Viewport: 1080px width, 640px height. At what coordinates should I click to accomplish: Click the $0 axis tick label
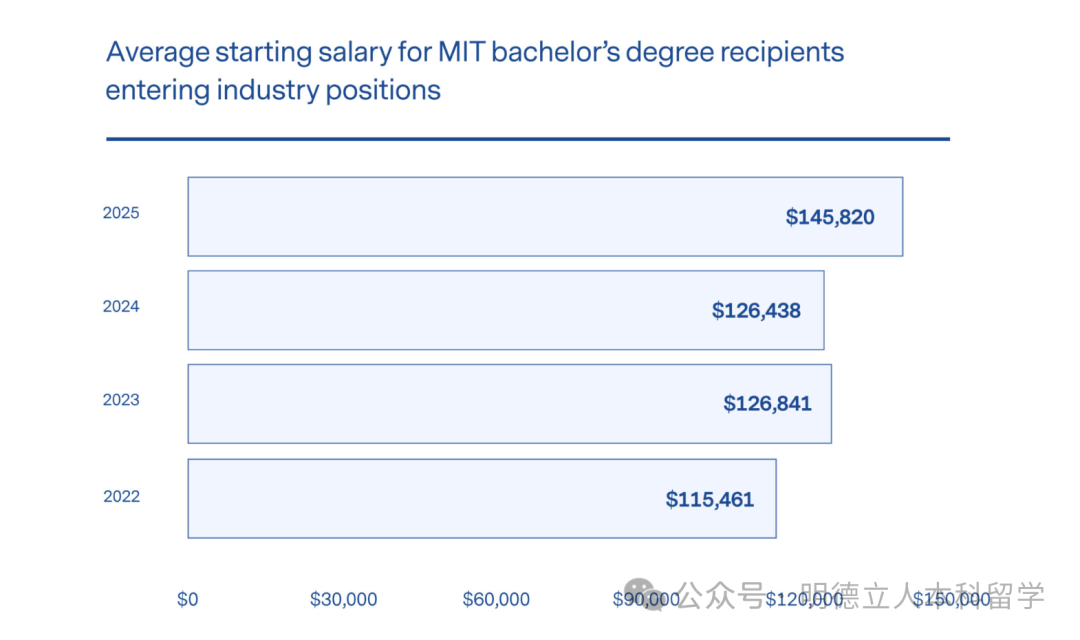187,600
